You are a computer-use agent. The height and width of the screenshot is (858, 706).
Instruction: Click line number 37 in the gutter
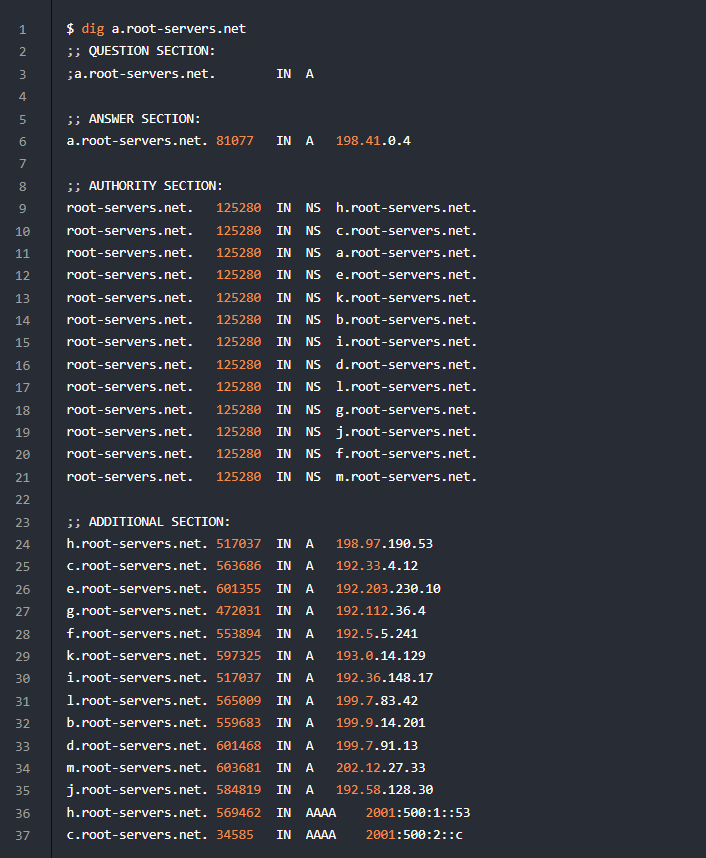pyautogui.click(x=22, y=836)
